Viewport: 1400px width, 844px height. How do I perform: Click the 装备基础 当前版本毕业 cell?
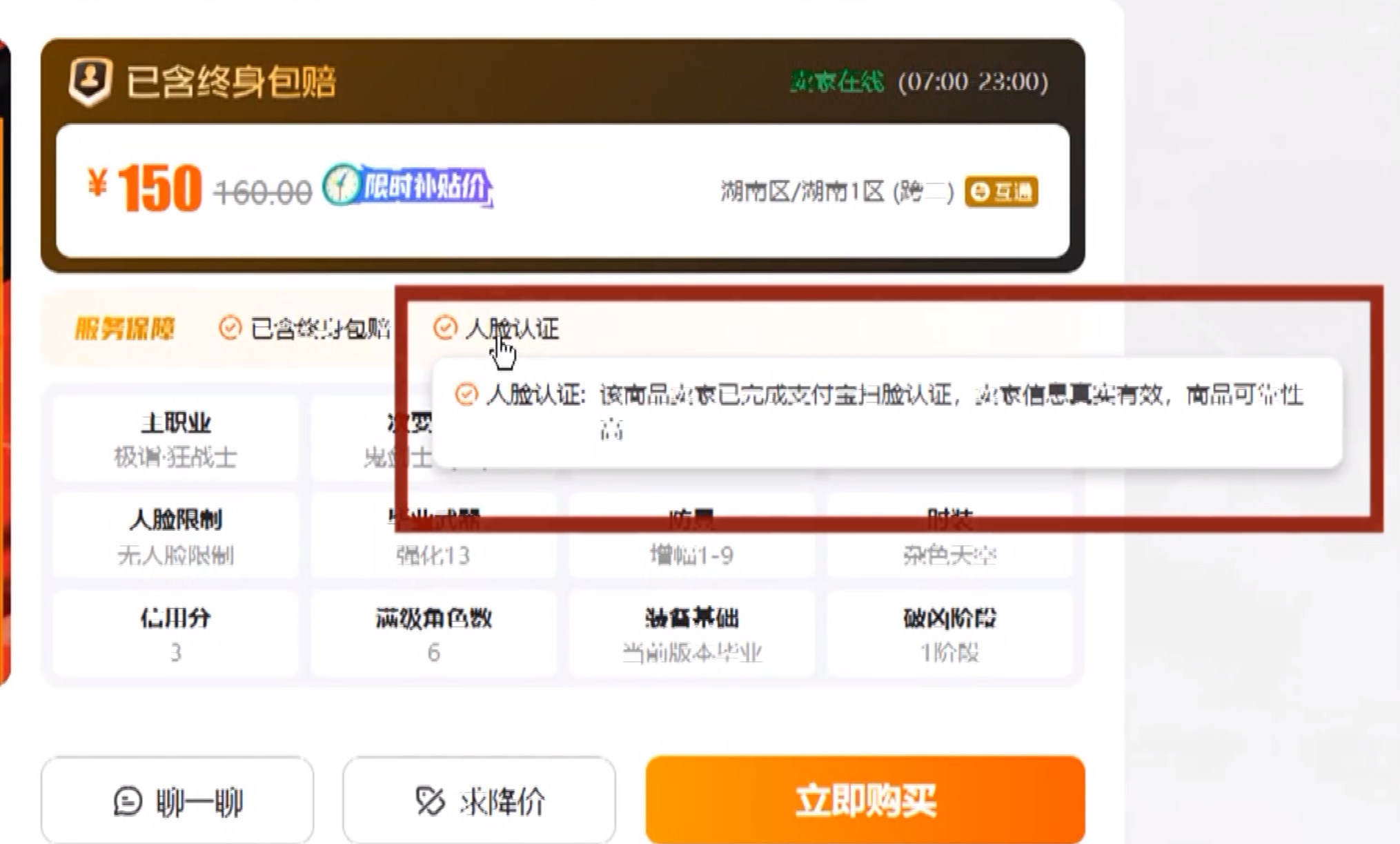[x=691, y=634]
